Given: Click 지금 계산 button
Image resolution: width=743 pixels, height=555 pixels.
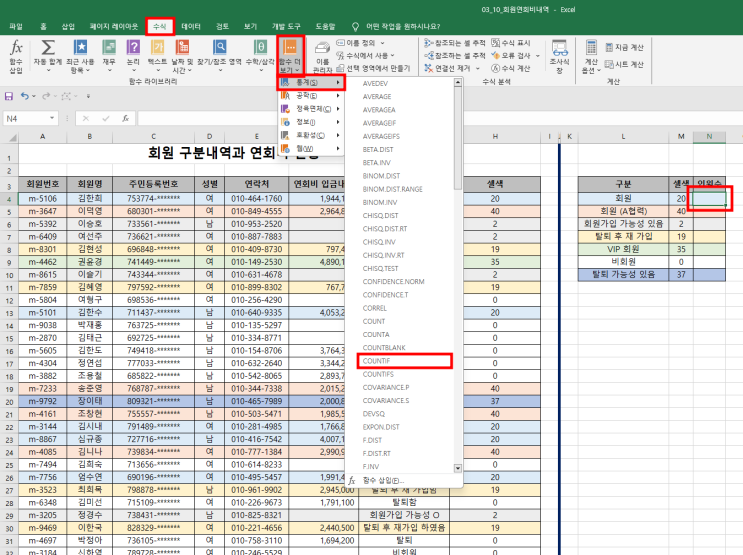Looking at the screenshot, I should pyautogui.click(x=624, y=47).
